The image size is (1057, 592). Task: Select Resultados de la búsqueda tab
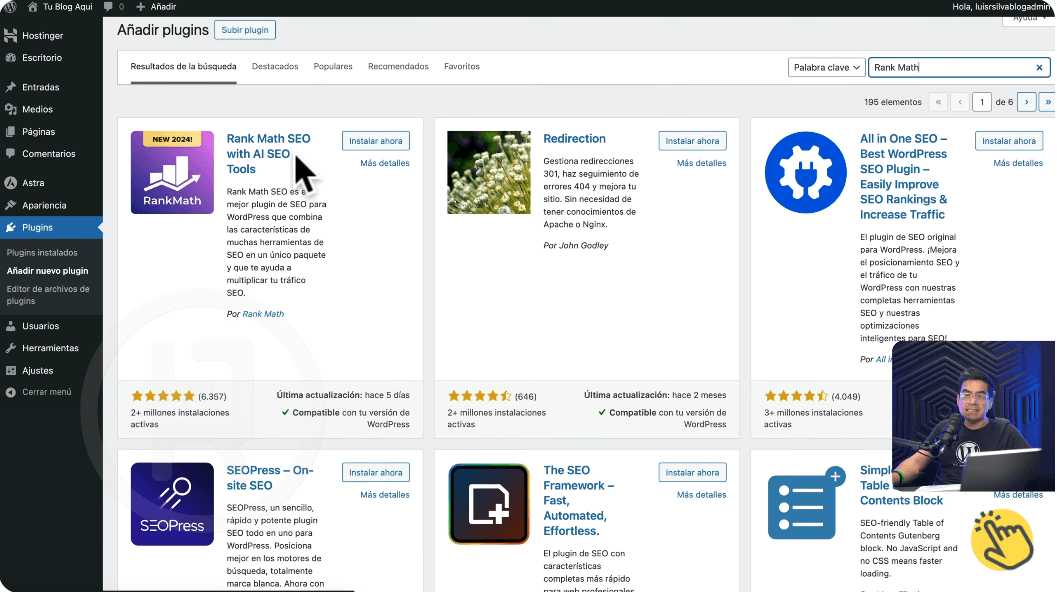pyautogui.click(x=183, y=66)
